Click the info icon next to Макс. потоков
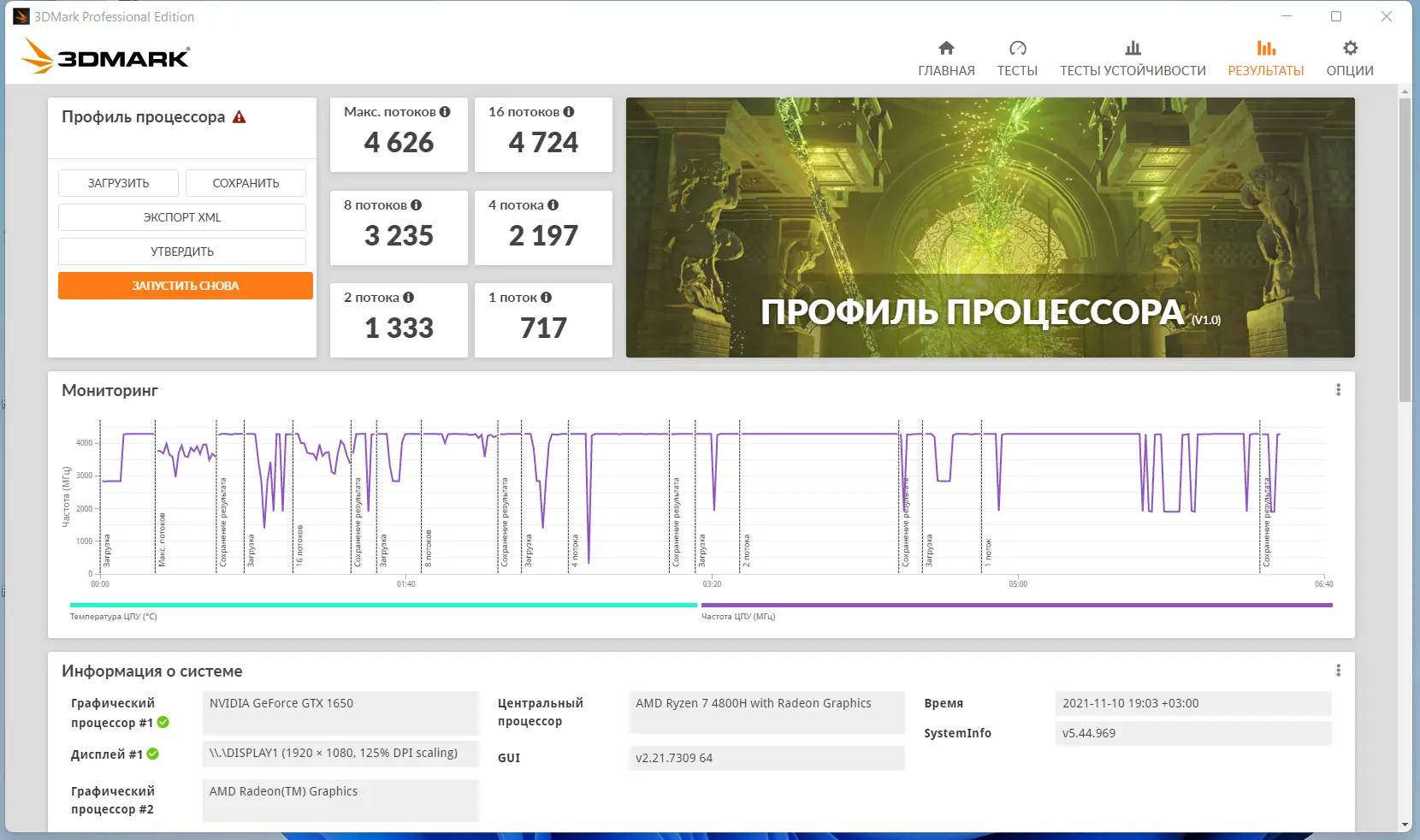This screenshot has height=840, width=1420. coord(445,111)
